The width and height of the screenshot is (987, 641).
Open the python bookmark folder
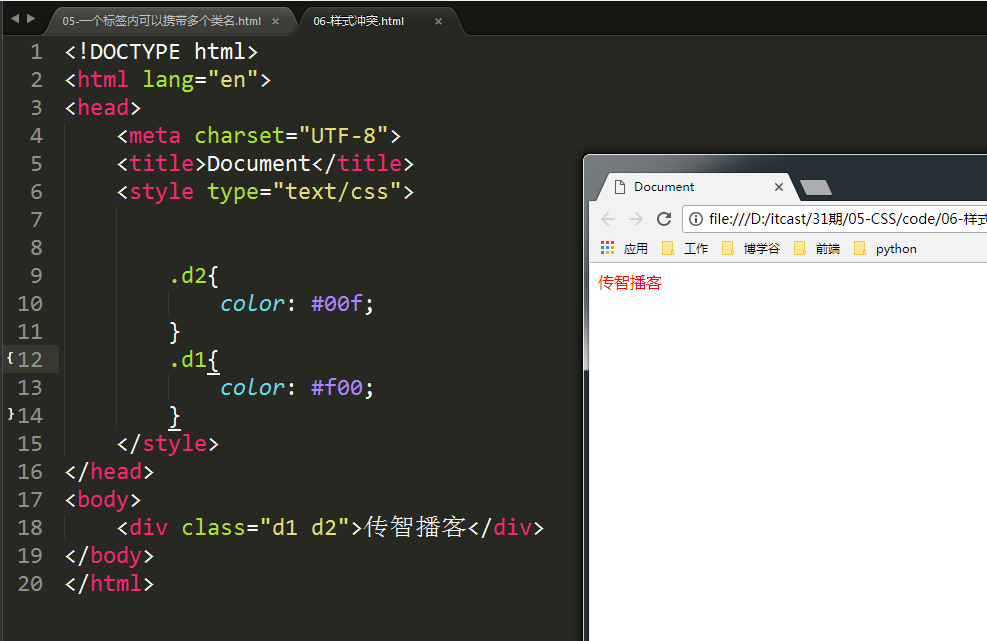[x=885, y=248]
